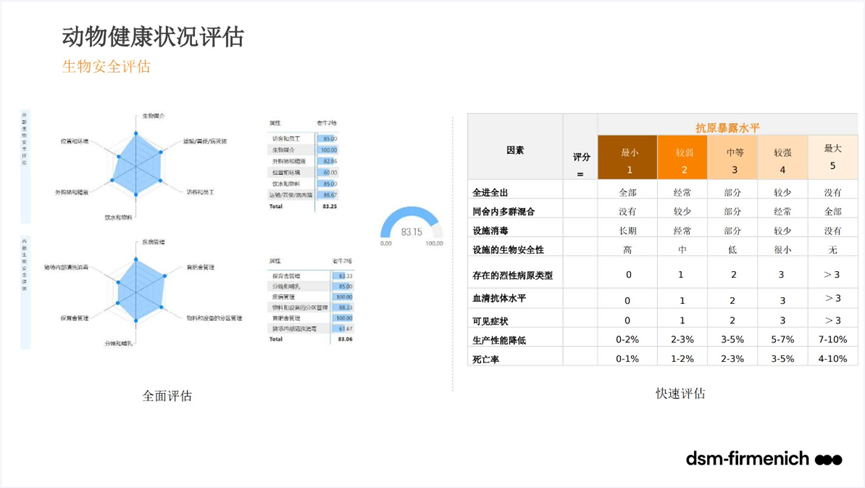Select the 生产性能降低 row label
Screen dimensions: 865x488
click(x=499, y=340)
